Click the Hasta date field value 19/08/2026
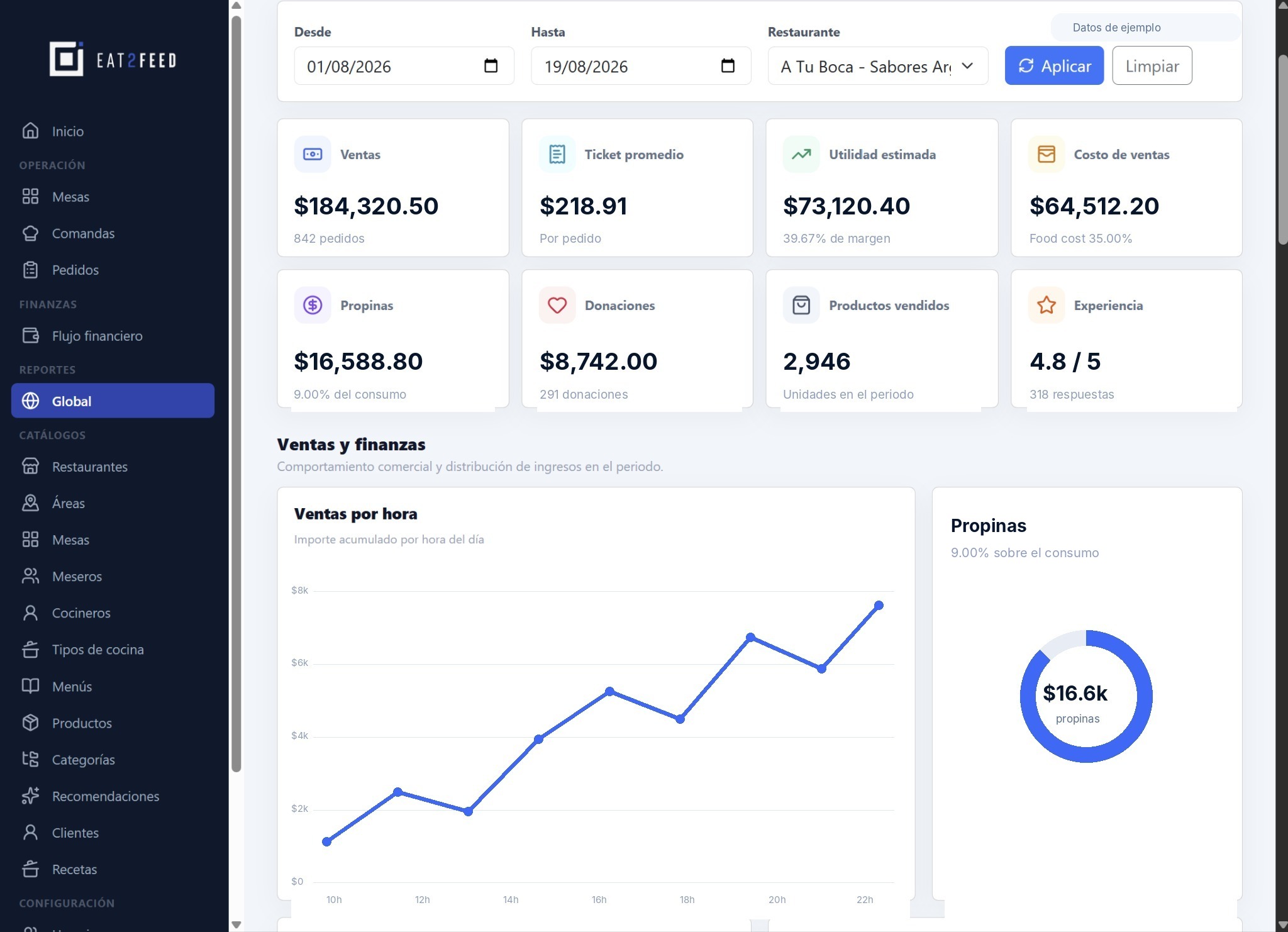Screen dimensions: 1288x932 point(586,66)
